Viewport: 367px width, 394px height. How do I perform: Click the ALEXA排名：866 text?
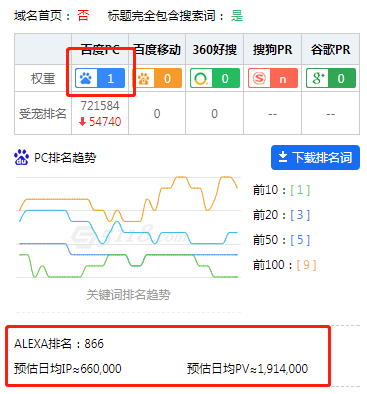pyautogui.click(x=59, y=343)
